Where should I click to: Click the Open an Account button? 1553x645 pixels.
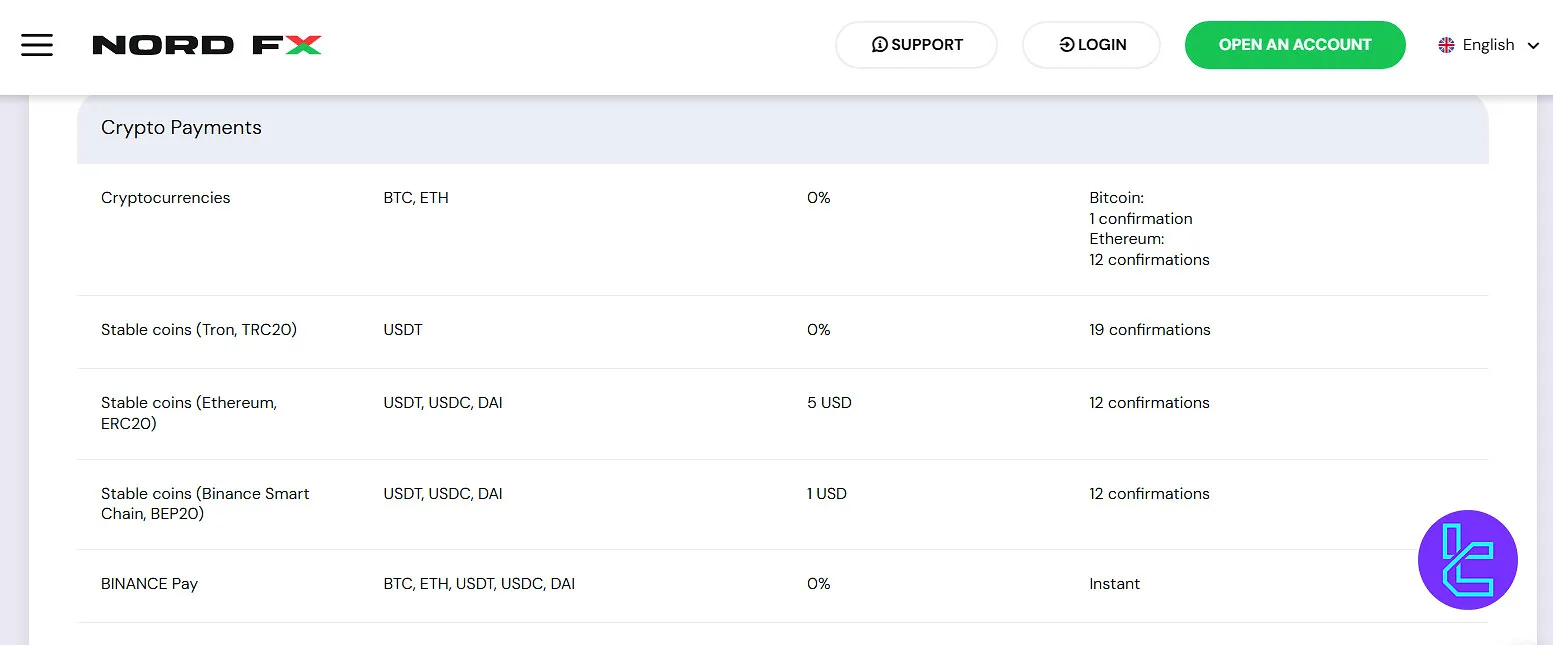(1295, 45)
